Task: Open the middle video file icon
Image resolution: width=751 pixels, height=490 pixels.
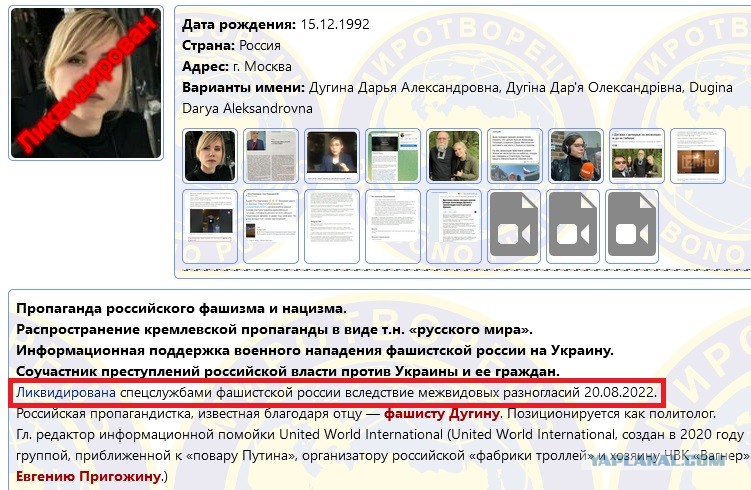Action: pyautogui.click(x=573, y=226)
